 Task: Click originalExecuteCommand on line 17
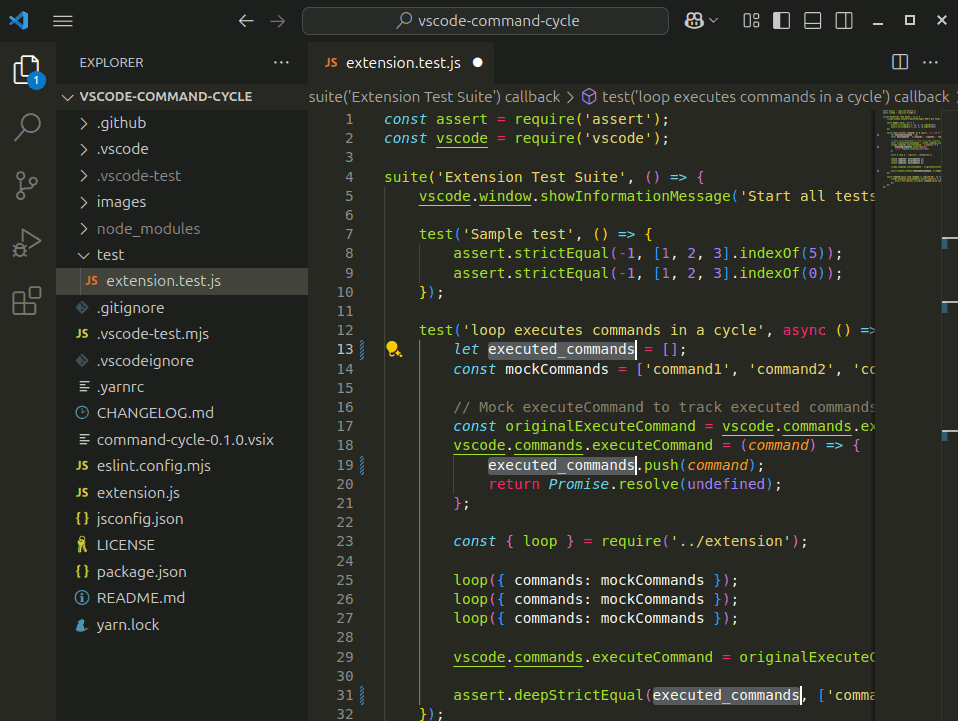(600, 426)
